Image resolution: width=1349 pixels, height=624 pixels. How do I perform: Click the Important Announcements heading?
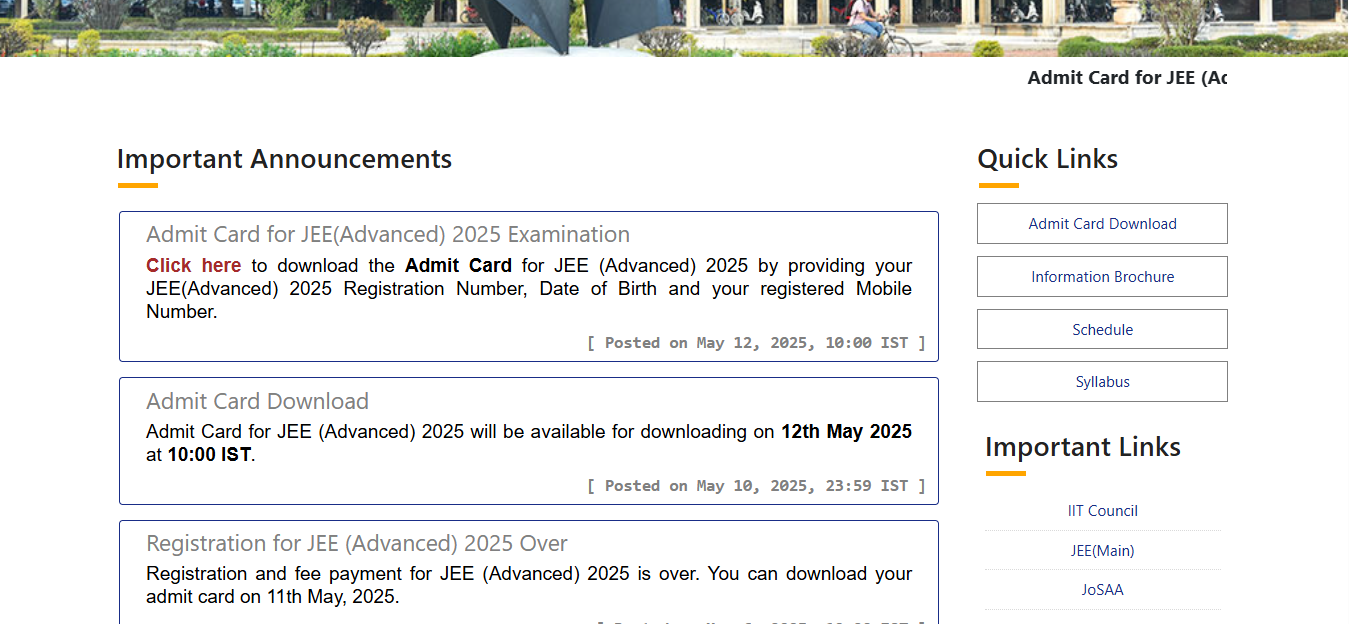click(x=284, y=158)
